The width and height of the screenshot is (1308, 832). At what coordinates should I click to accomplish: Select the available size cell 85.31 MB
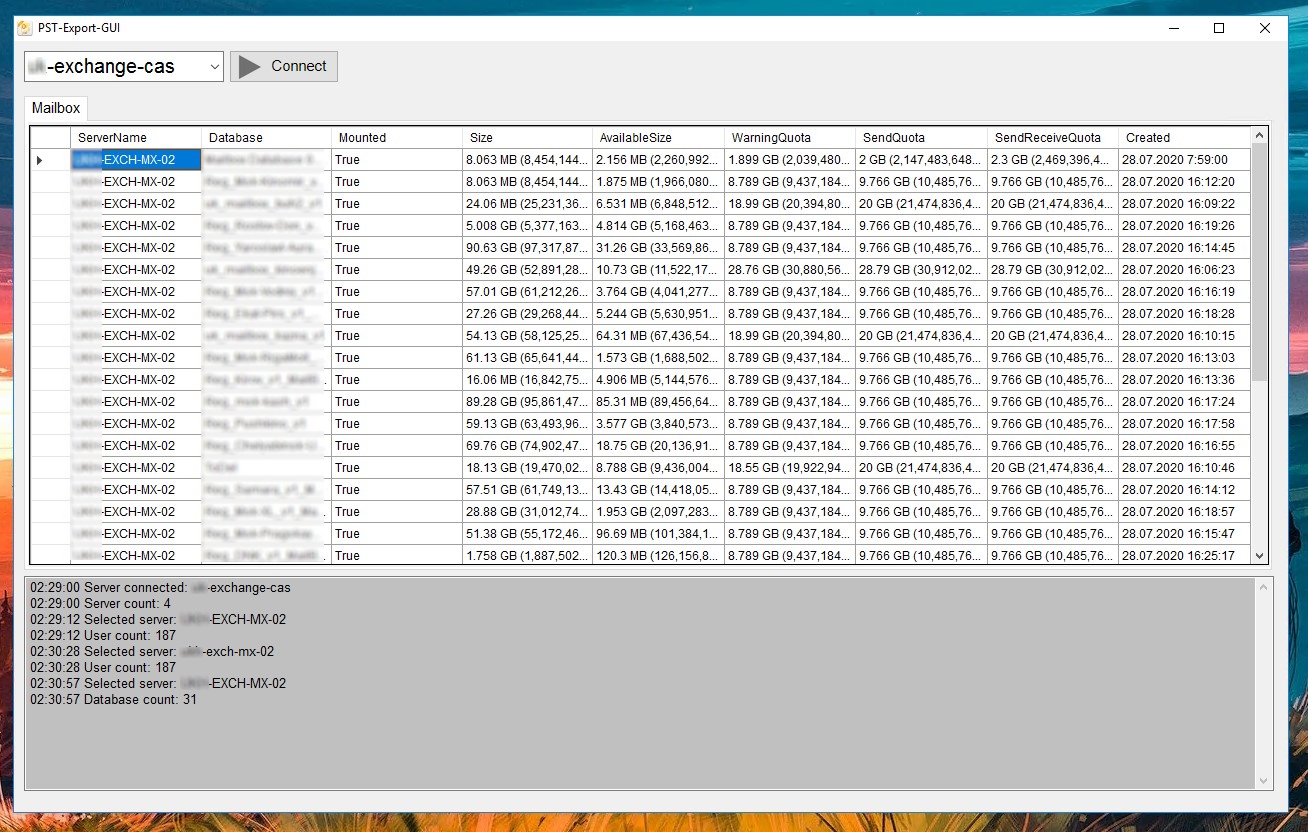pos(659,402)
